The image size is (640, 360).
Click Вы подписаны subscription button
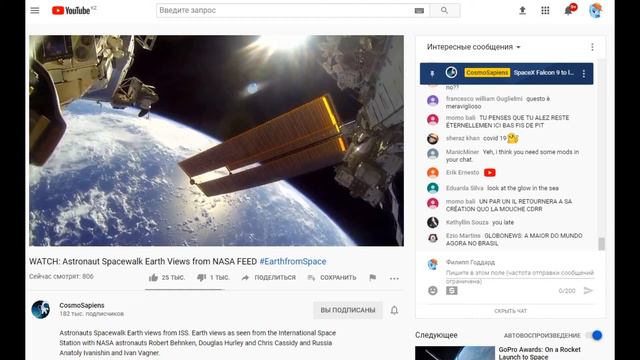348,310
